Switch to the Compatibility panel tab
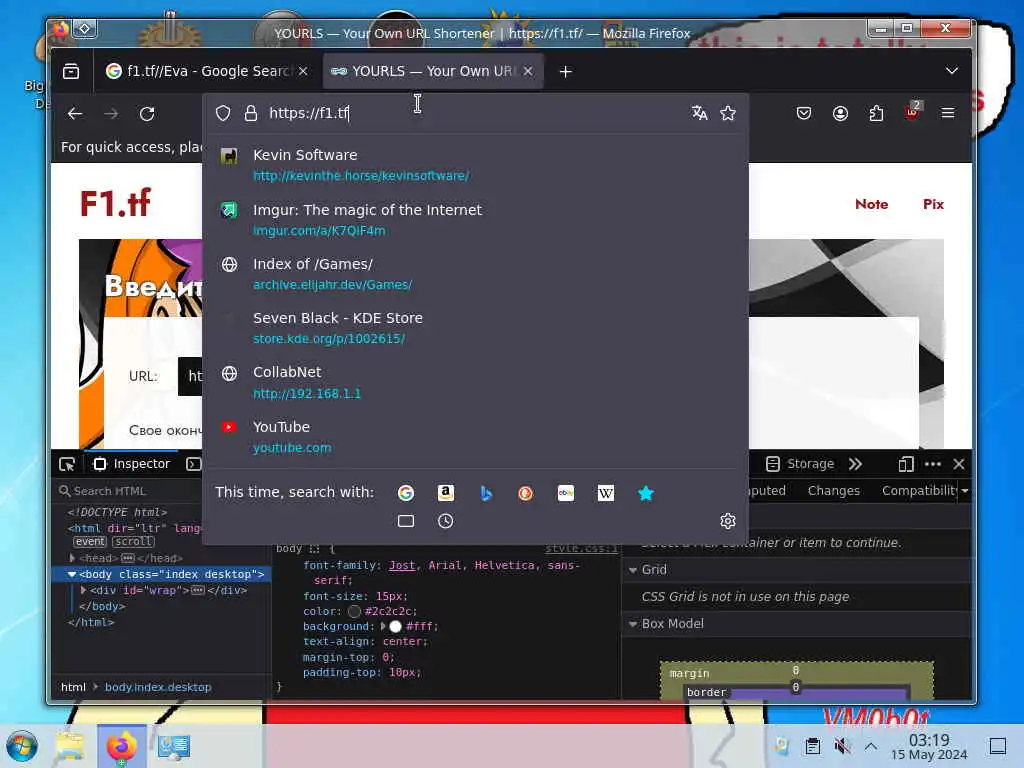The height and width of the screenshot is (768, 1024). (920, 490)
